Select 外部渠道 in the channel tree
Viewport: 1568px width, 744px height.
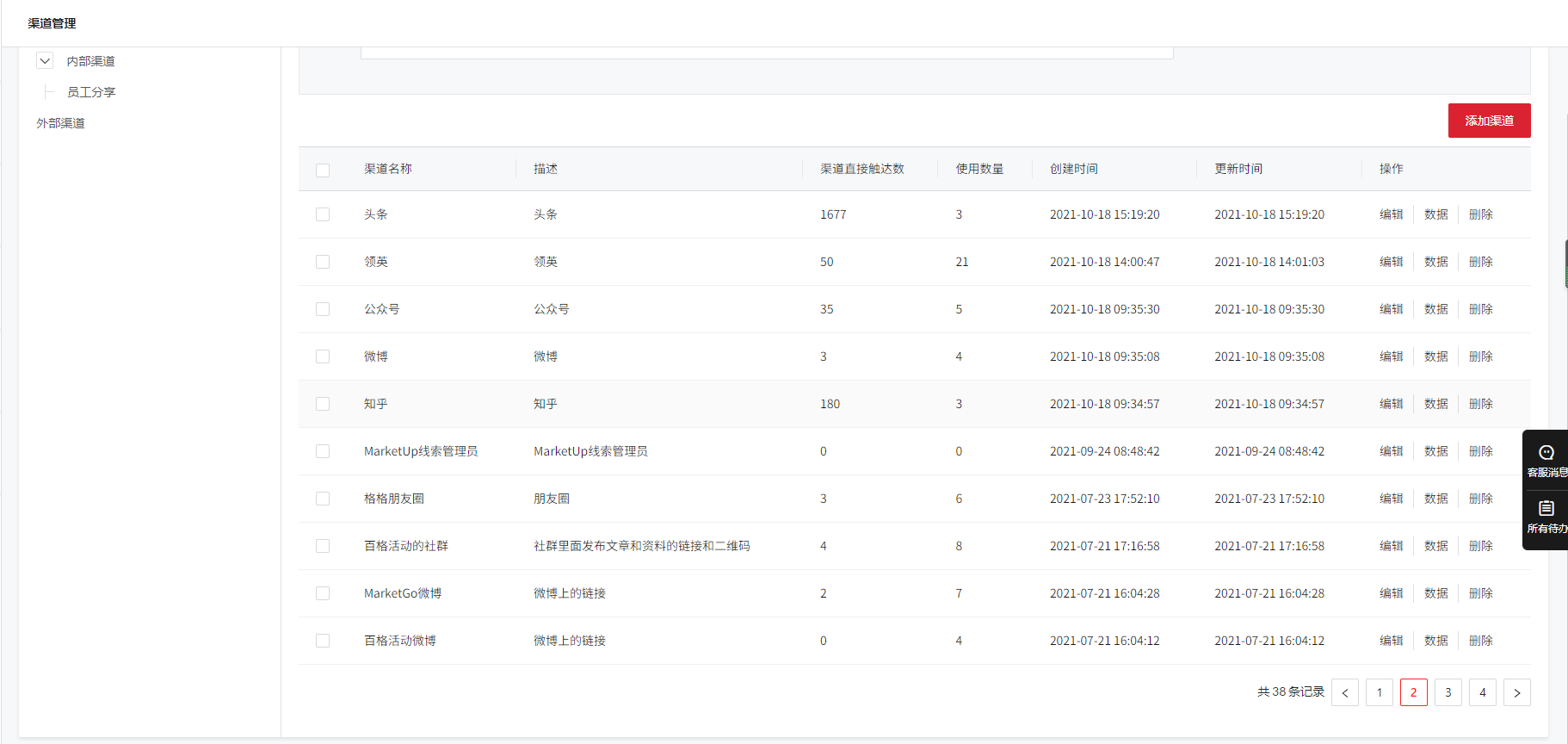click(x=60, y=123)
